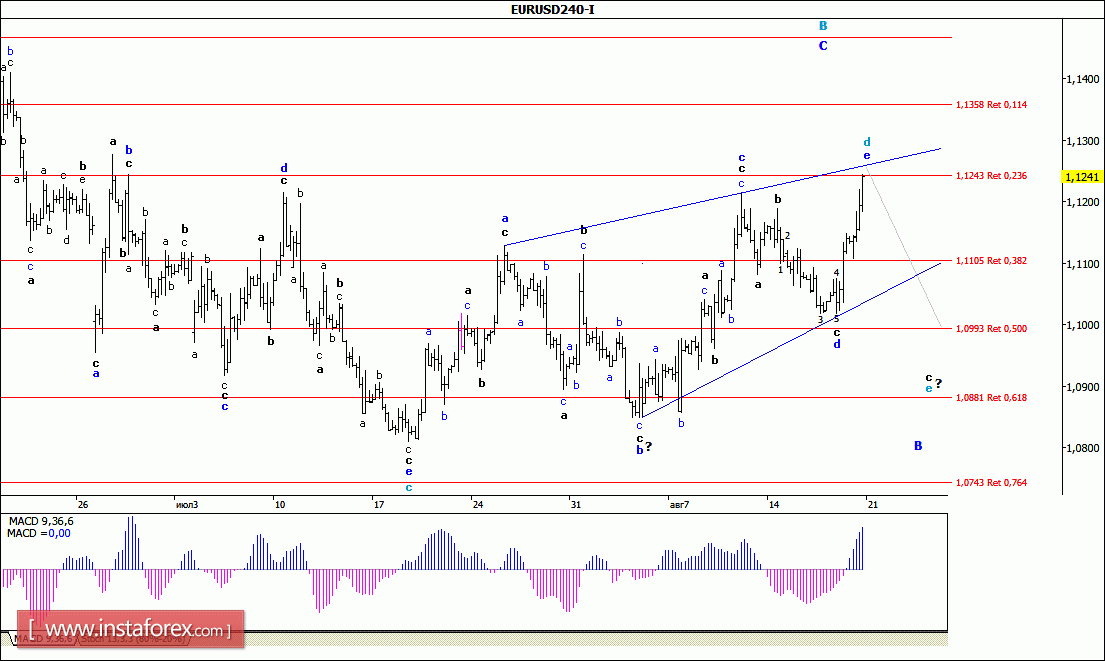Select the 1,1243 Ret 0,236 Fibonacci label
The height and width of the screenshot is (661, 1105).
pos(991,176)
